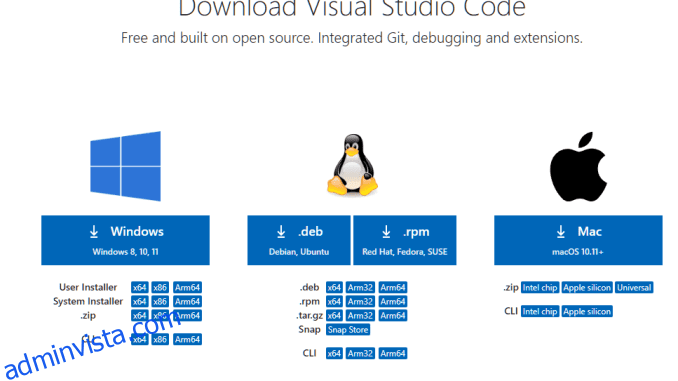Click the Linux Tux penguin icon
This screenshot has height=381, width=678.
[352, 165]
